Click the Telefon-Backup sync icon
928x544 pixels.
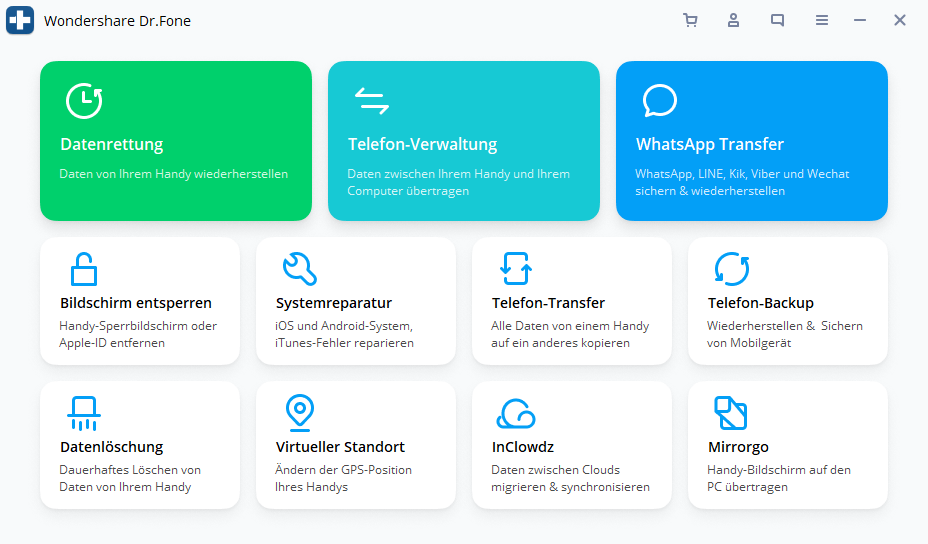tap(732, 269)
